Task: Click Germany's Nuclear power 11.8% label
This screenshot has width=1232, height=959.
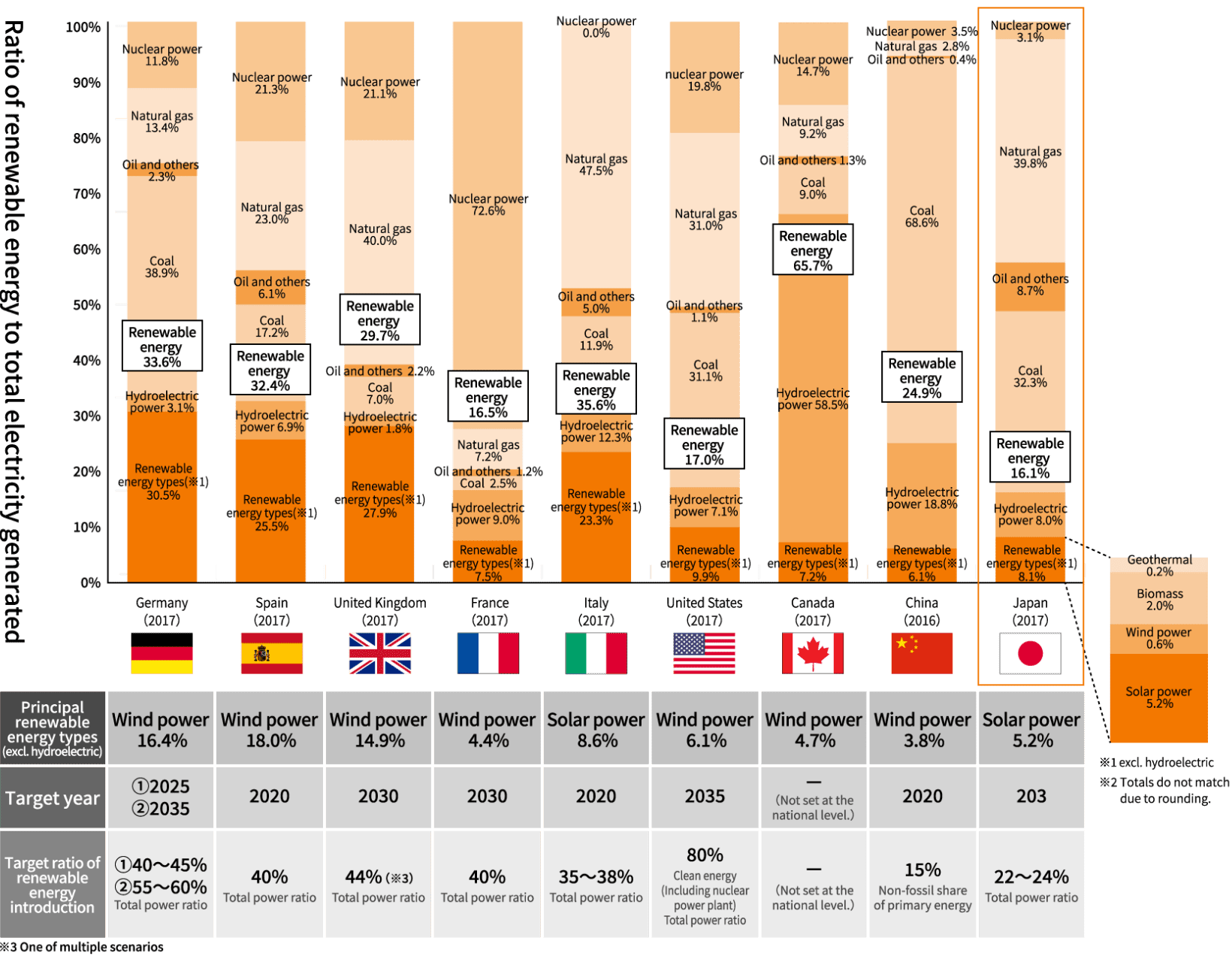Action: [162, 55]
